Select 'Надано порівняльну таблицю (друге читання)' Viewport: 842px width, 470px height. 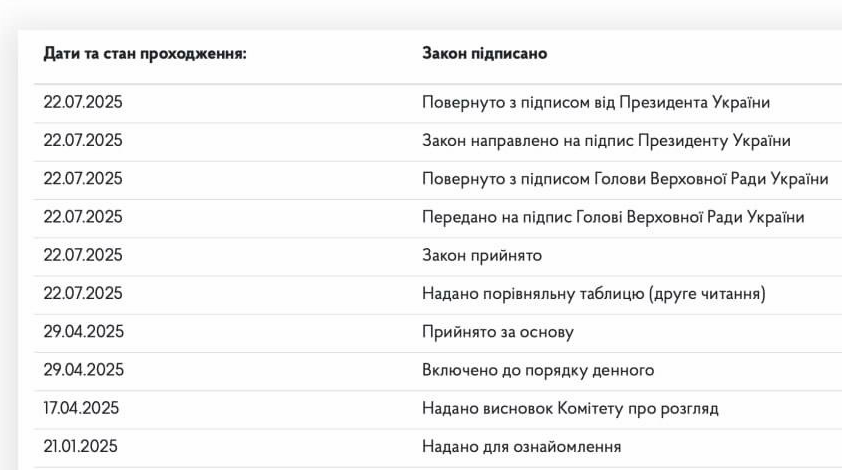tap(594, 294)
